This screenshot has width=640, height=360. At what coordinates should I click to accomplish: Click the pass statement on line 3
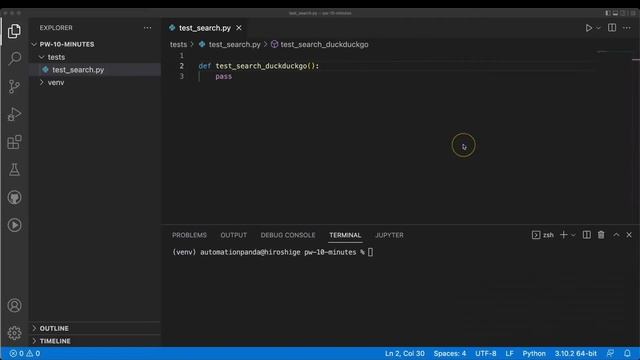tap(224, 76)
